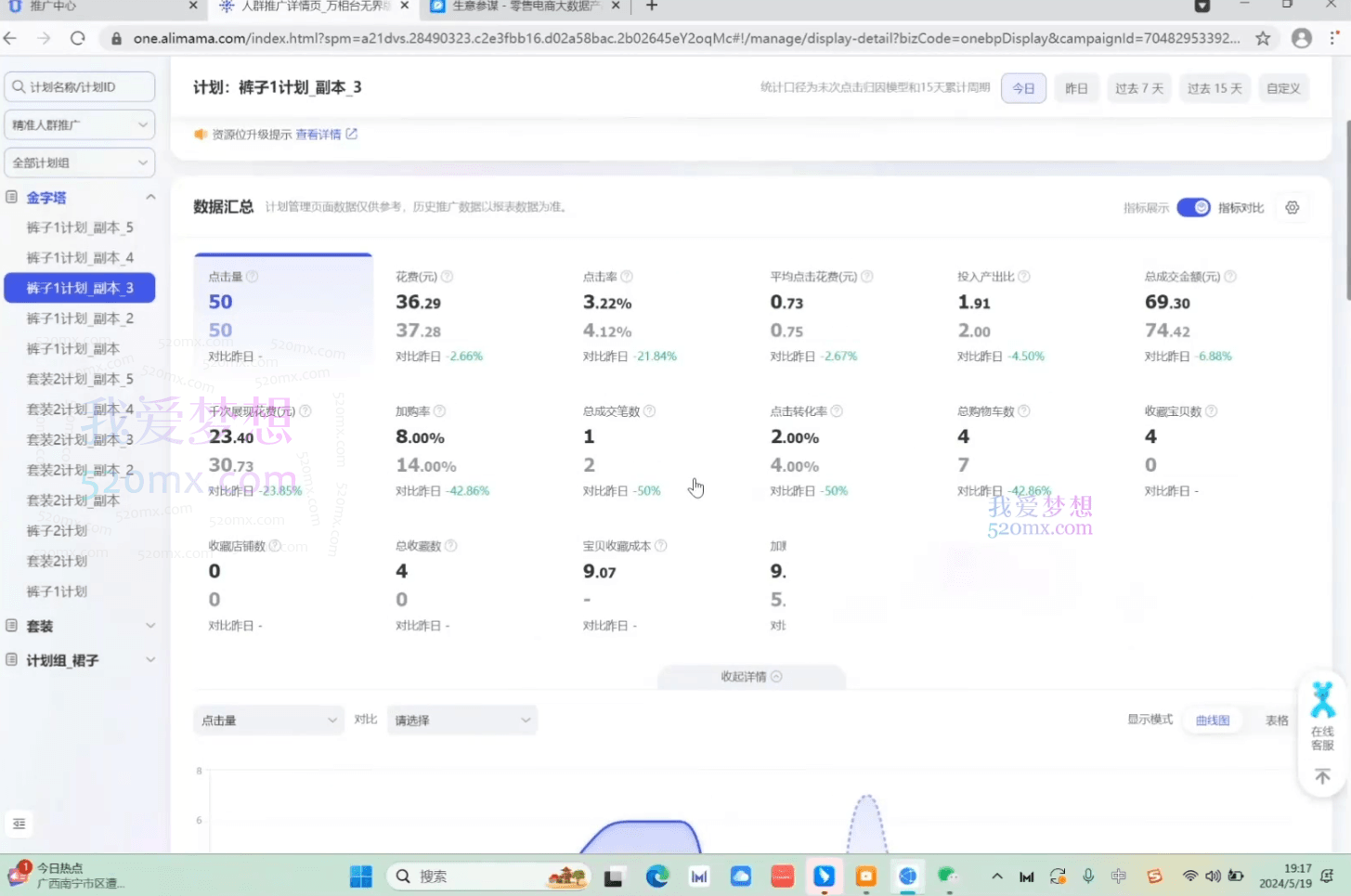Click the help icon next to 花费(元)
Screen dimensions: 1351x896
pyautogui.click(x=447, y=276)
